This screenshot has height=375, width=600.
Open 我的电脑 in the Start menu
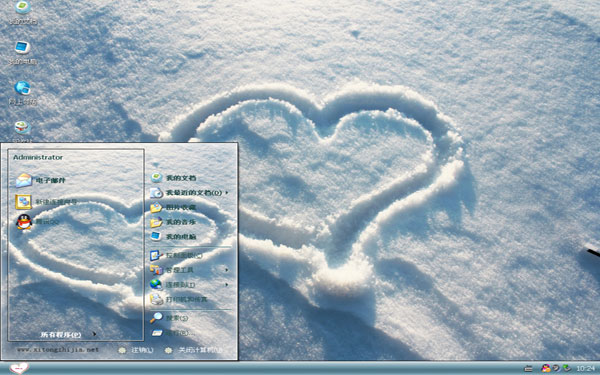[173, 236]
